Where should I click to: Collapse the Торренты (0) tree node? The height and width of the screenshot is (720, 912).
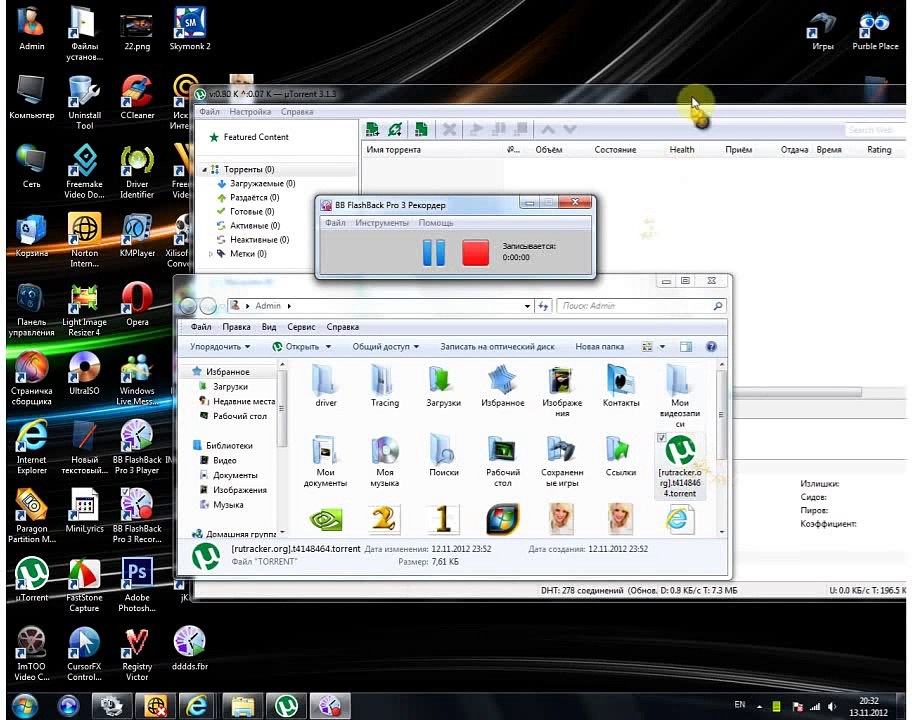(204, 170)
